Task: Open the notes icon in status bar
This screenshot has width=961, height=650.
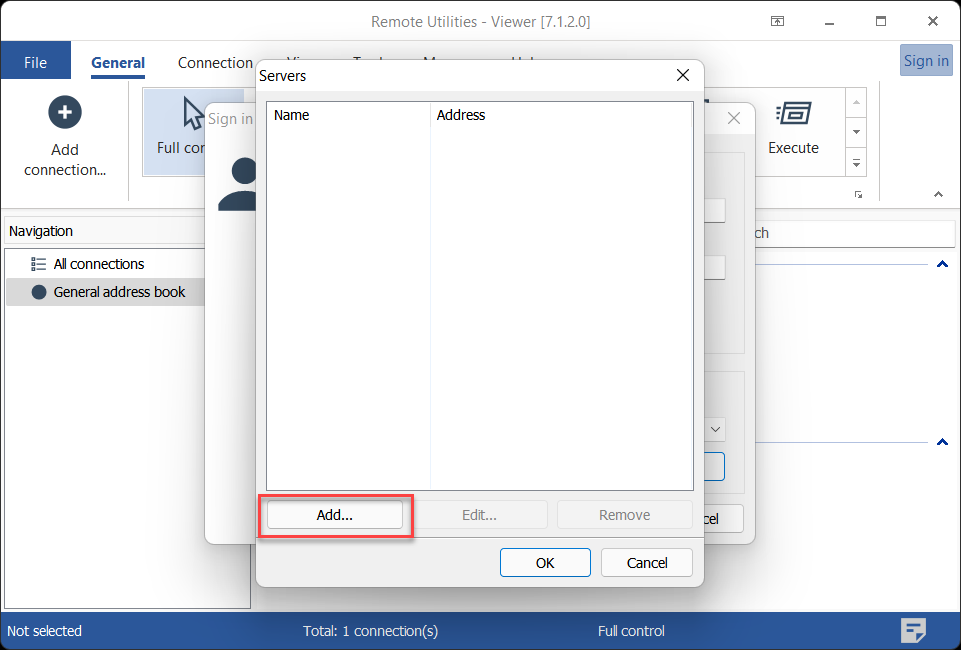Action: [x=912, y=630]
